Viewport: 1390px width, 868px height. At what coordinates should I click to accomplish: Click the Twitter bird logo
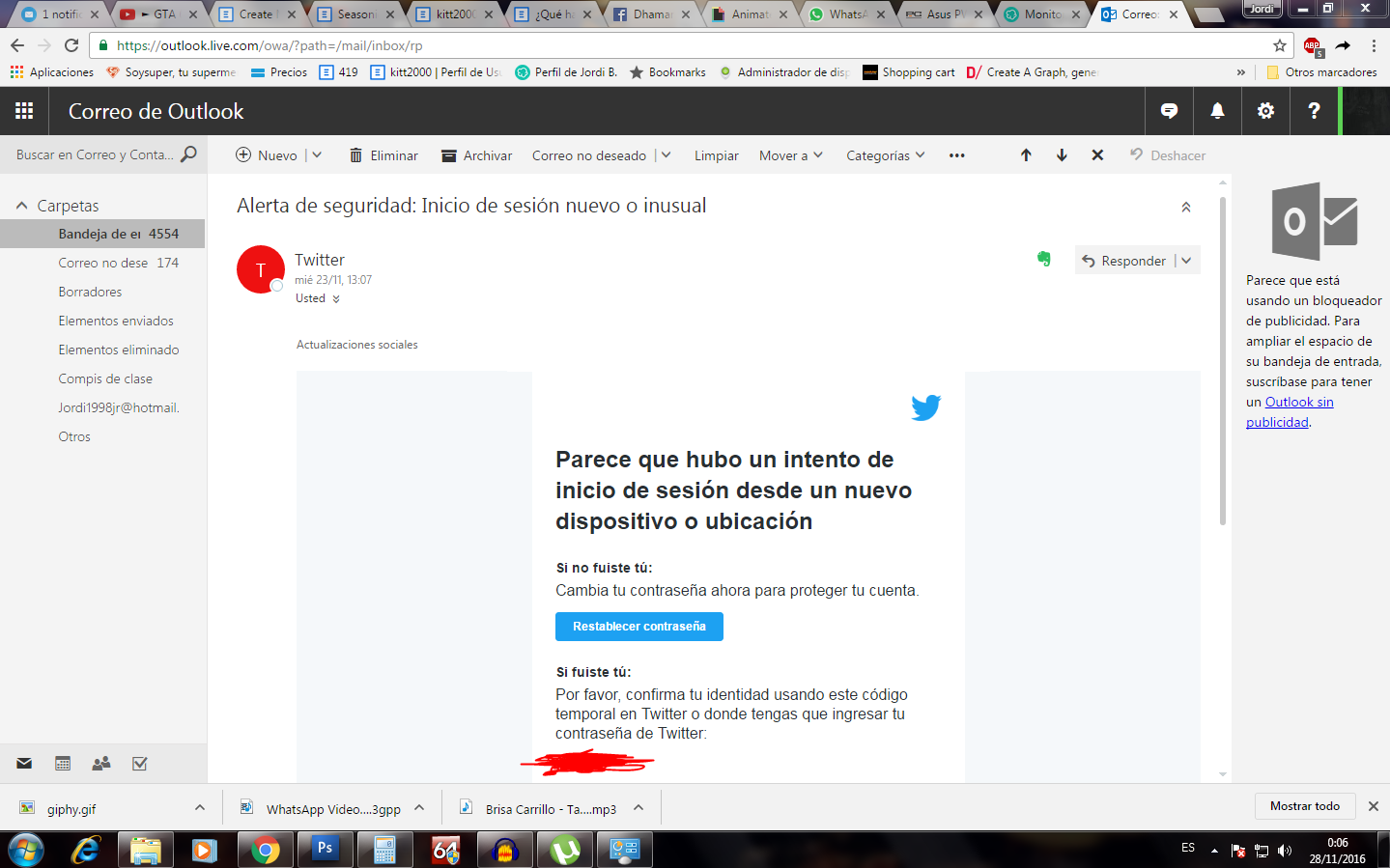click(x=925, y=407)
